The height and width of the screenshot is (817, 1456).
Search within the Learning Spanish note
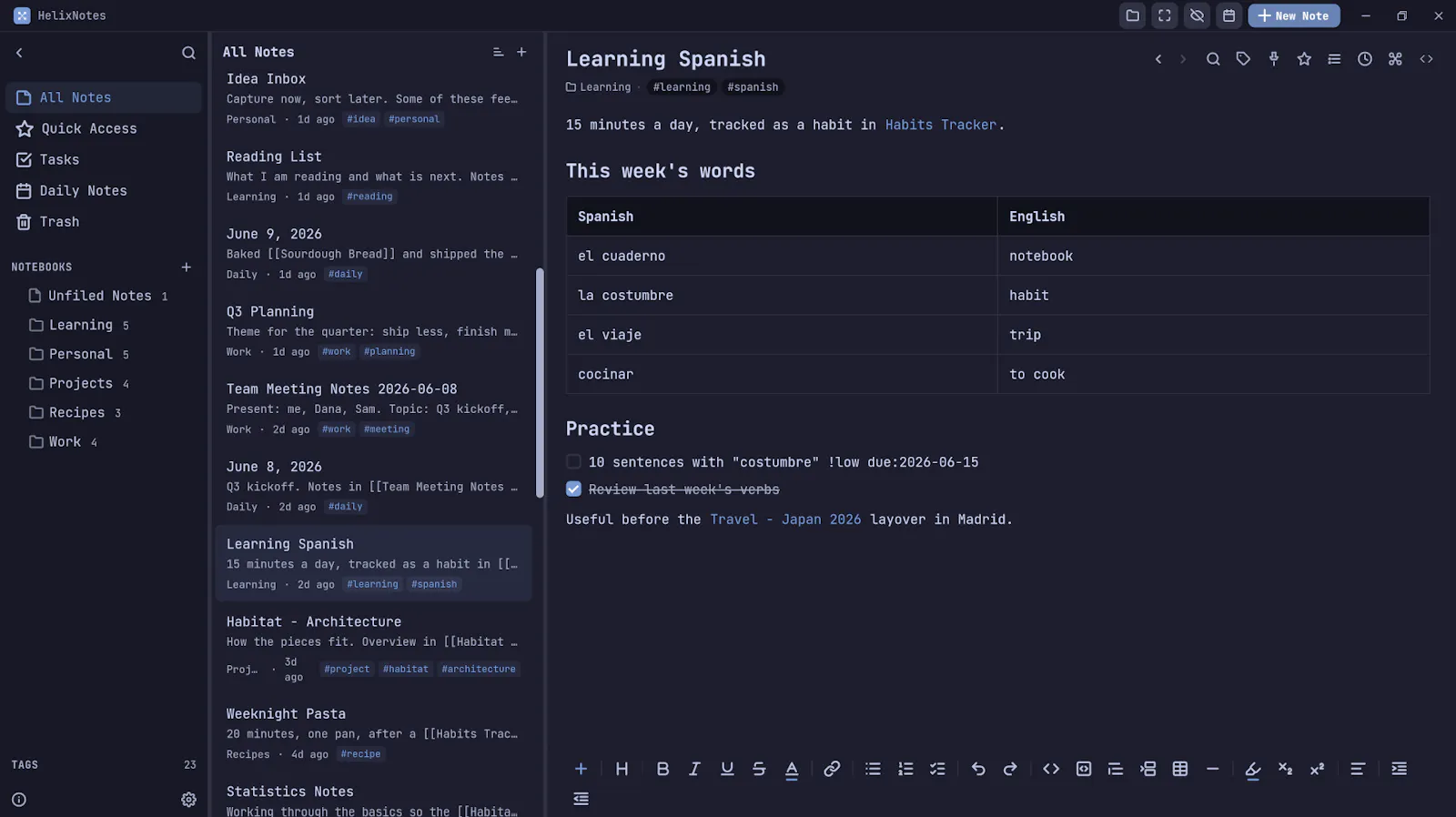(x=1213, y=59)
